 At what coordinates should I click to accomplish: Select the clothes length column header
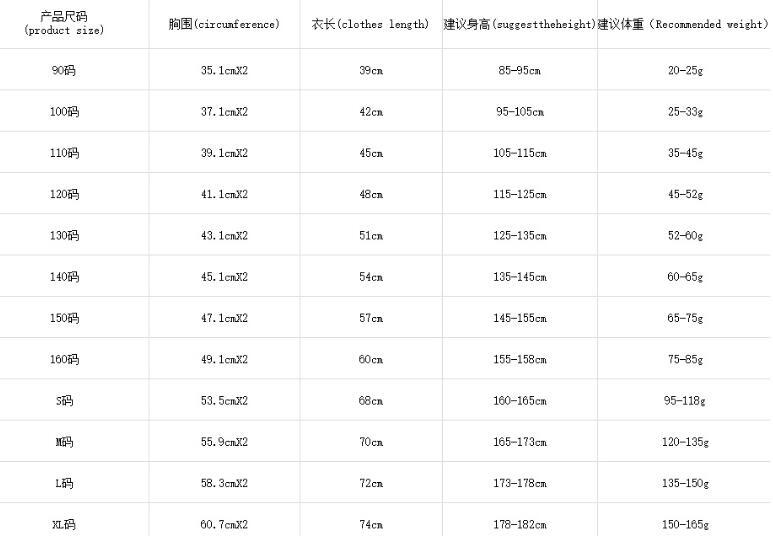pyautogui.click(x=370, y=24)
